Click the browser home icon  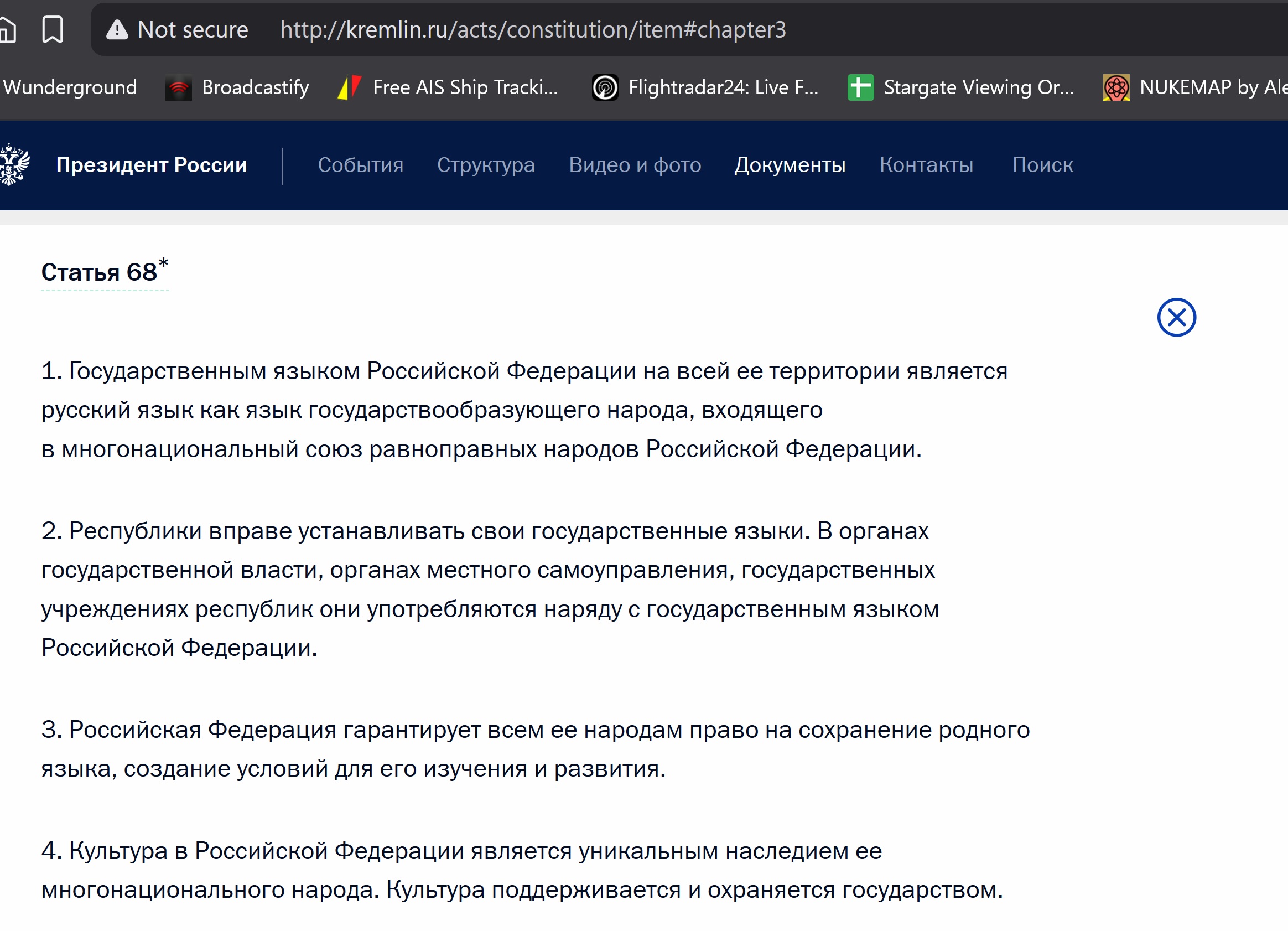click(x=7, y=29)
